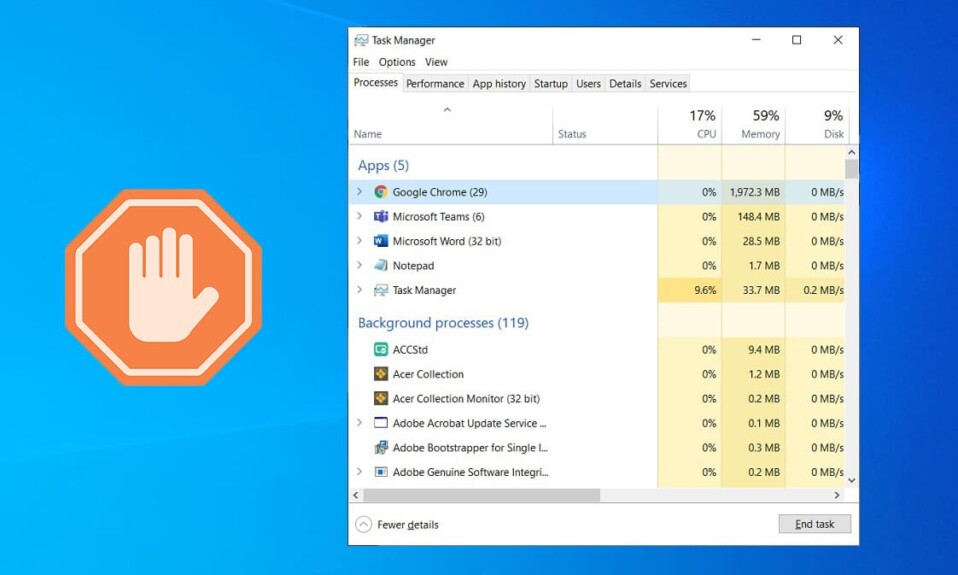Click the End task button
This screenshot has width=958, height=575.
tap(814, 524)
